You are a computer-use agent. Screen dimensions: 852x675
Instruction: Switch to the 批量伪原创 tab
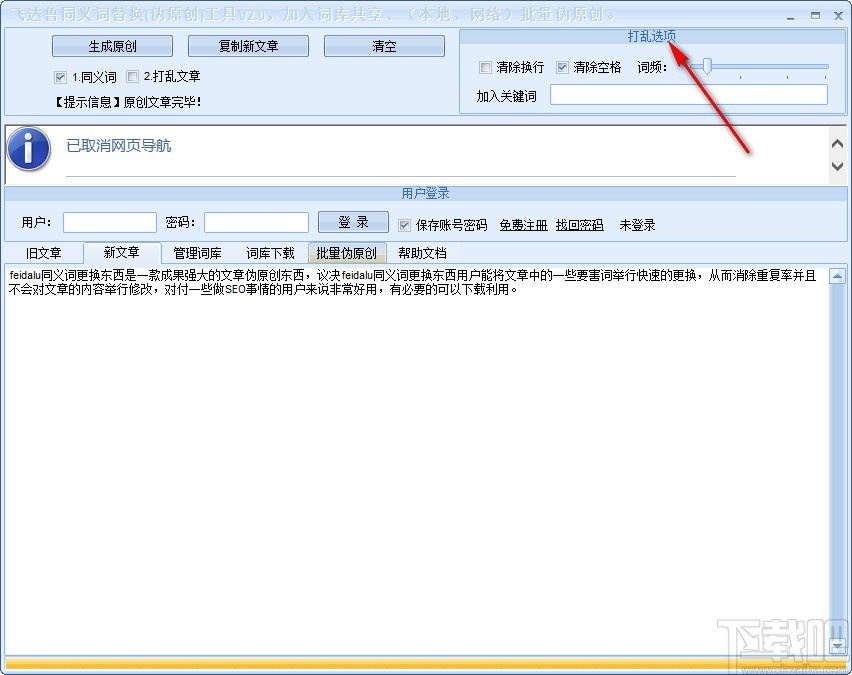(x=347, y=253)
